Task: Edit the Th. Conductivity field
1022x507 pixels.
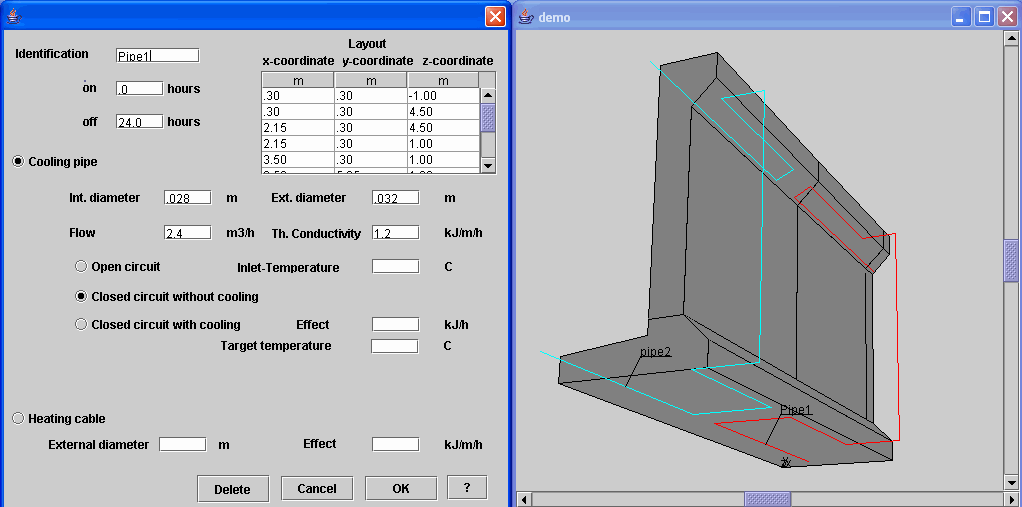Action: [x=396, y=233]
